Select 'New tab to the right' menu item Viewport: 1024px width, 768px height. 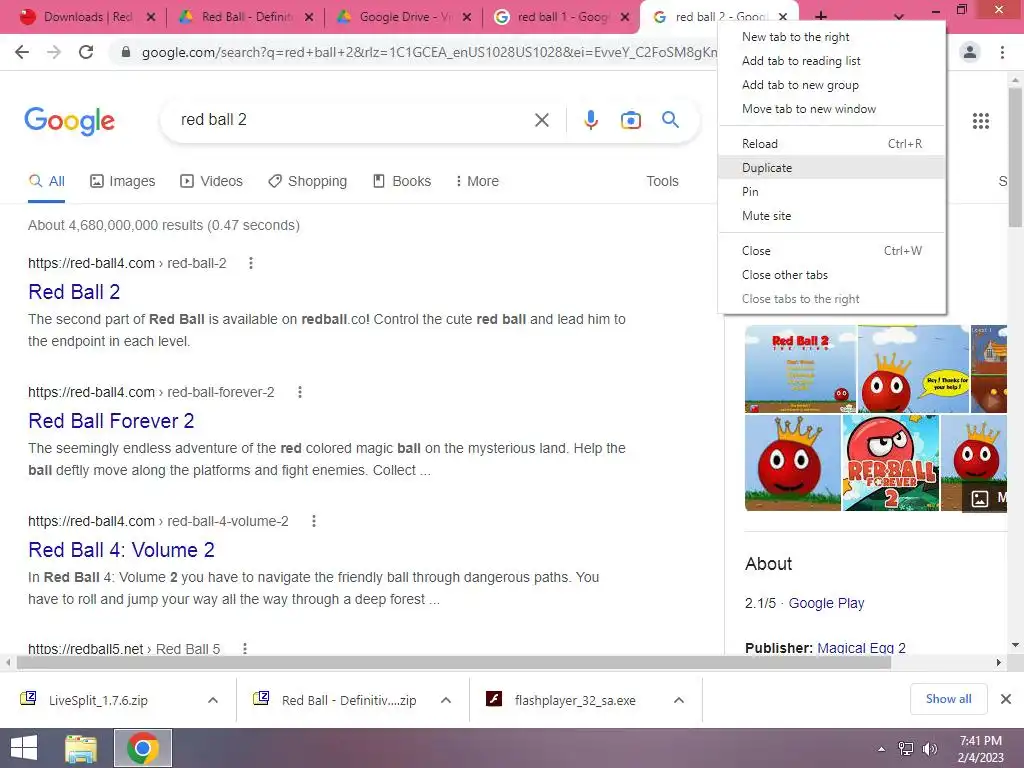[831, 37]
